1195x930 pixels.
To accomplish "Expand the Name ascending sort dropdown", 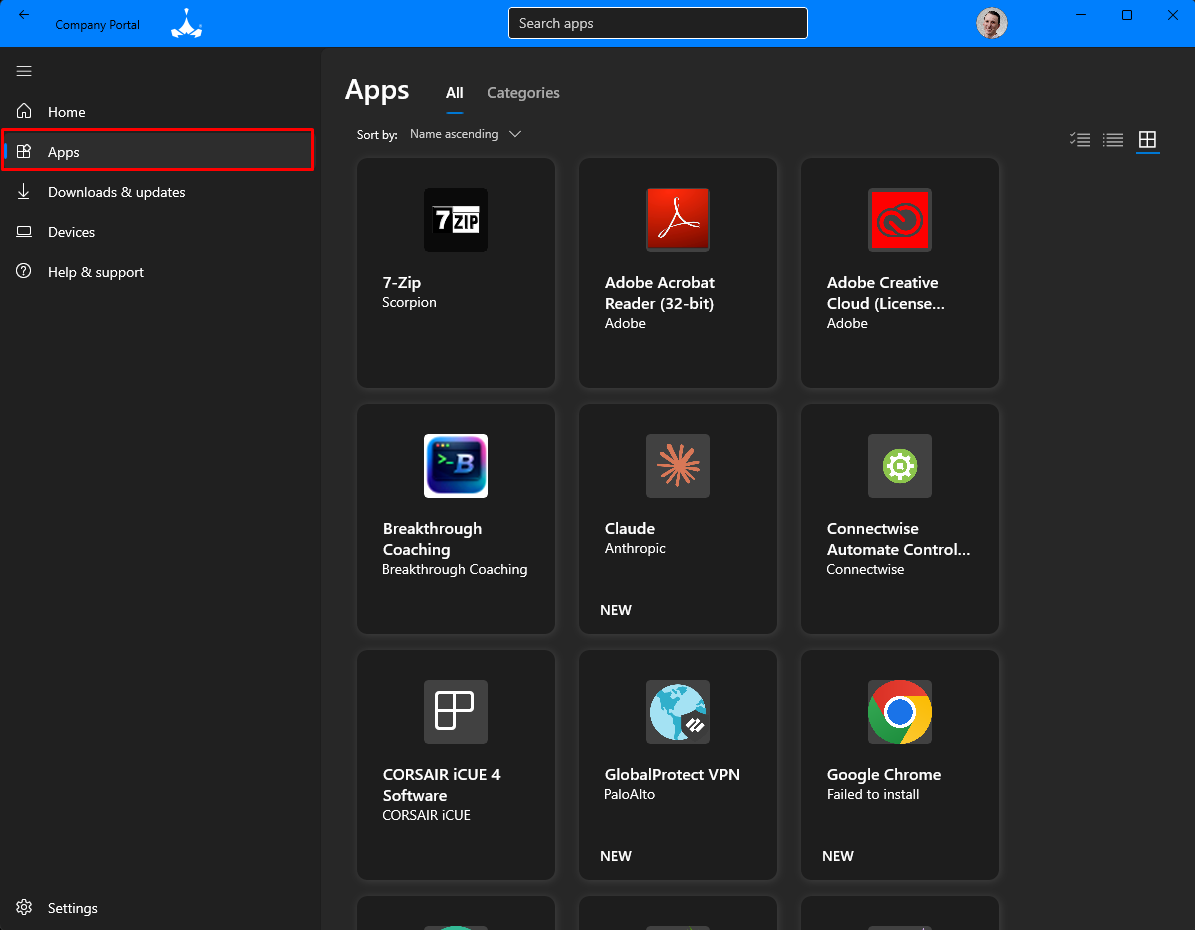I will 465,134.
